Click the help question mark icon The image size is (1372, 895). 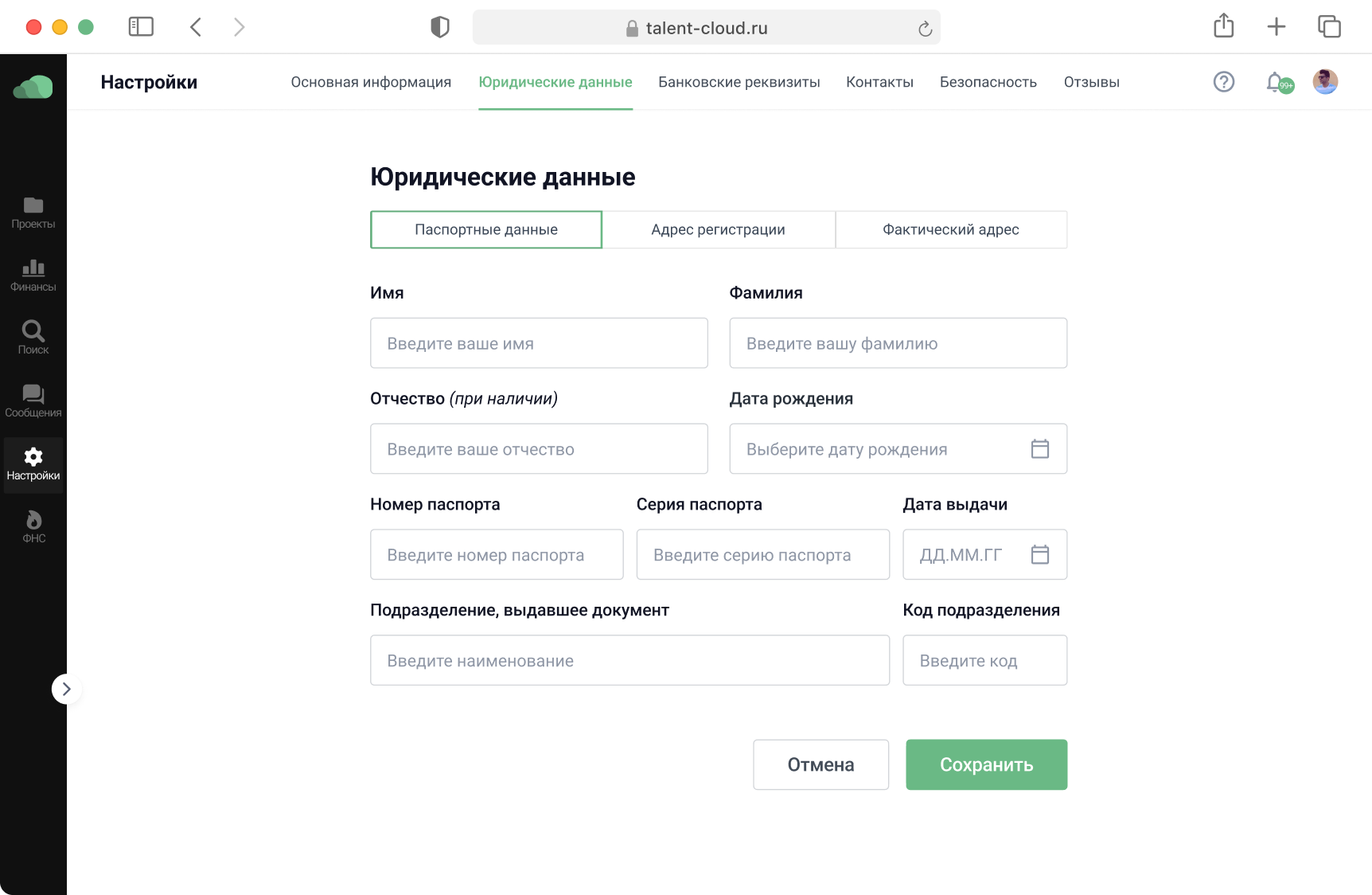tap(1223, 82)
